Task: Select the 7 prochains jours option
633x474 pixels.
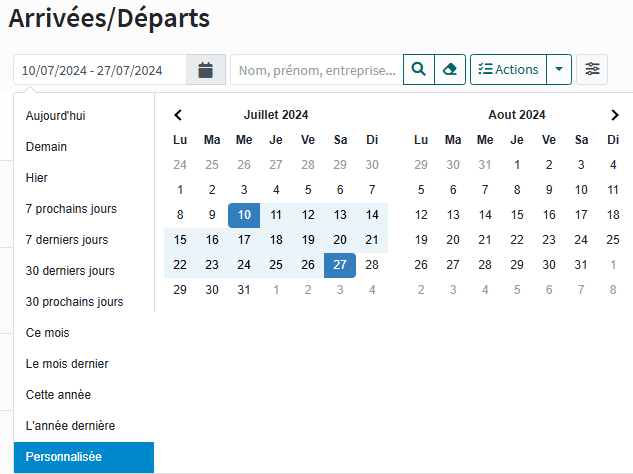Action: click(x=71, y=209)
